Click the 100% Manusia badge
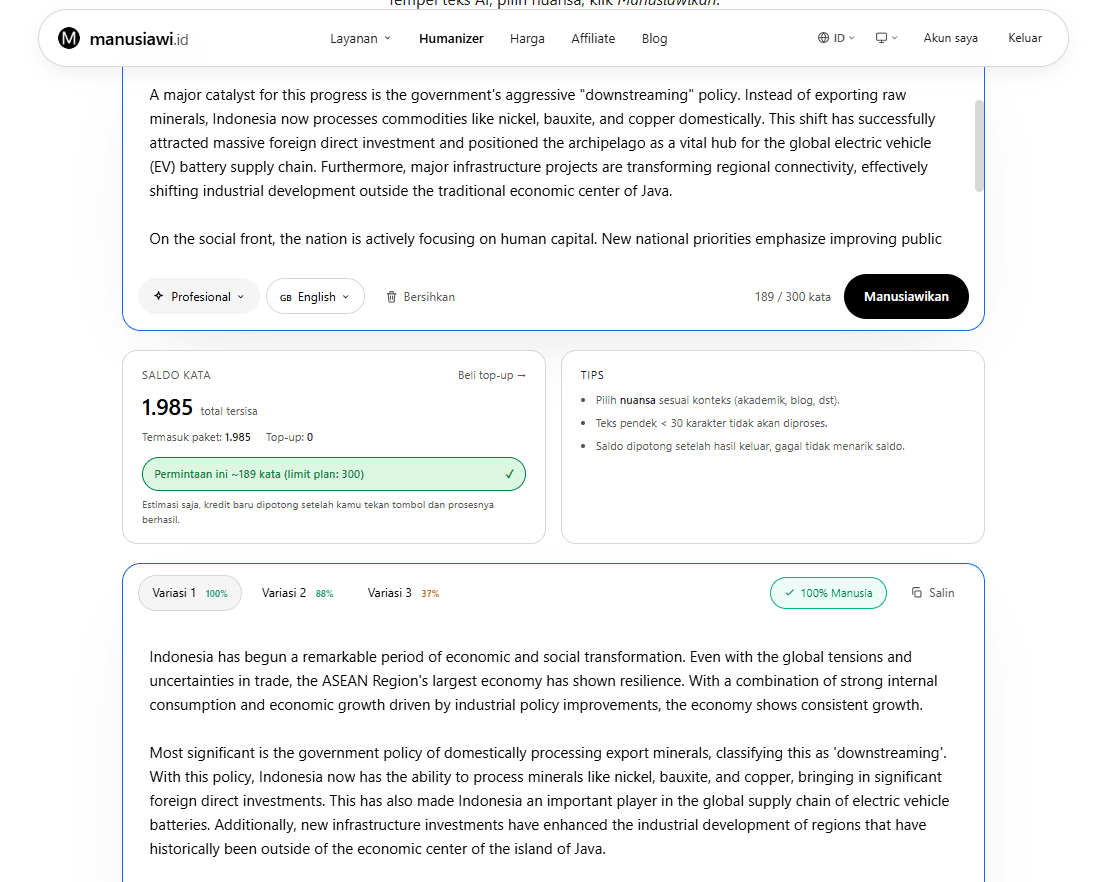 [828, 593]
